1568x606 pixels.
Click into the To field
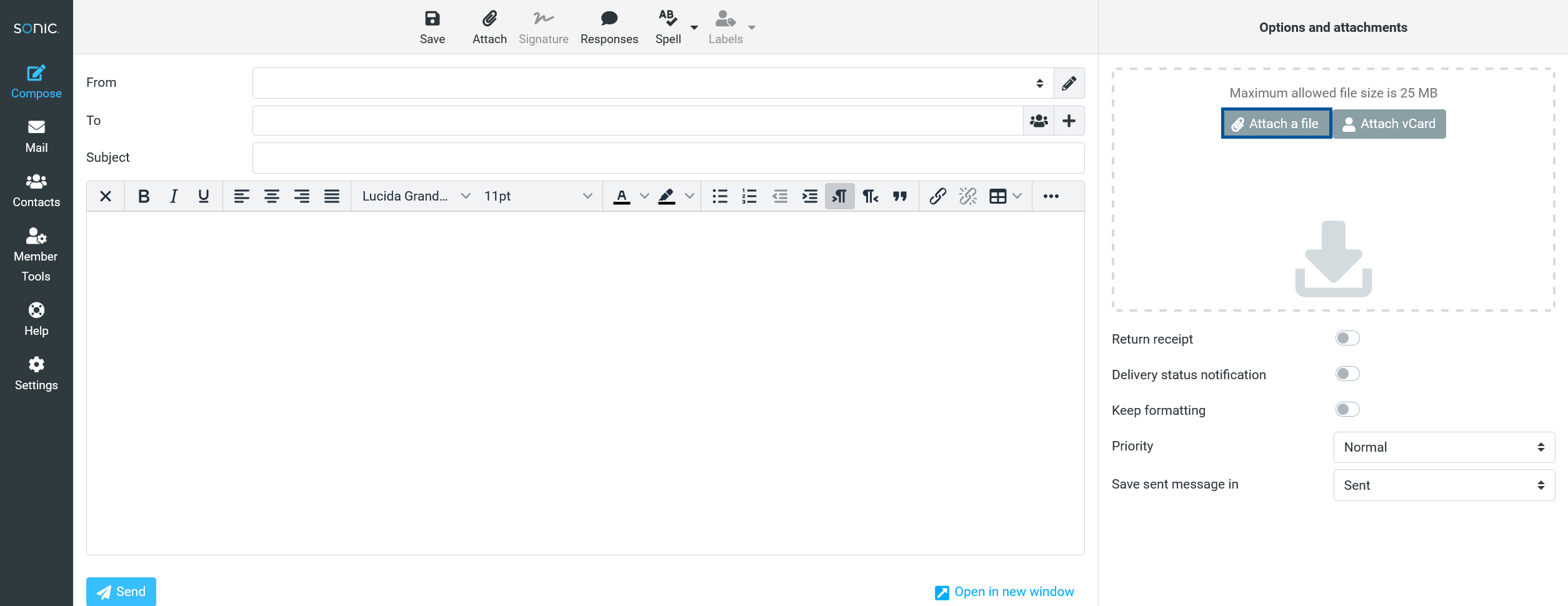click(x=637, y=121)
